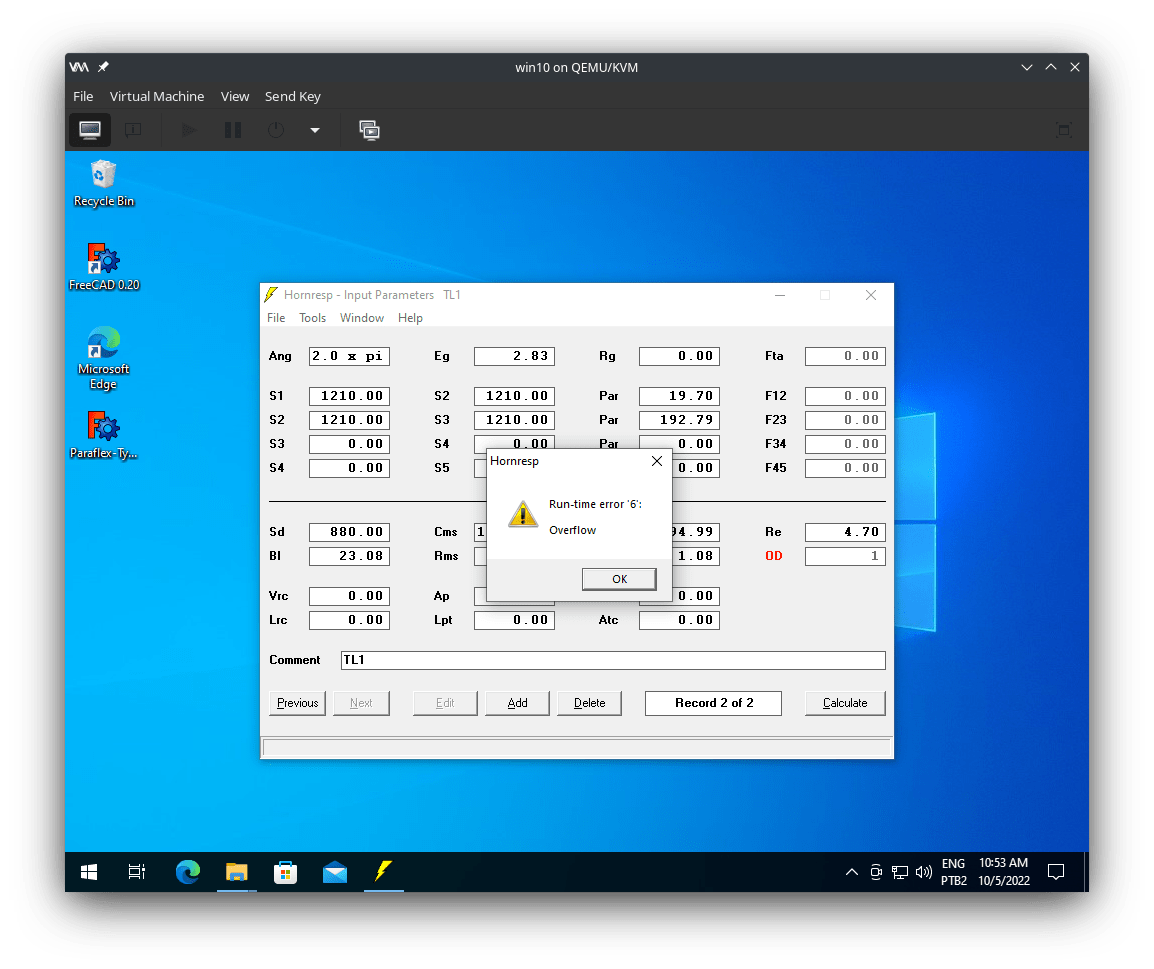
Task: Click the virt-manager logo icon in title bar
Action: (x=79, y=67)
